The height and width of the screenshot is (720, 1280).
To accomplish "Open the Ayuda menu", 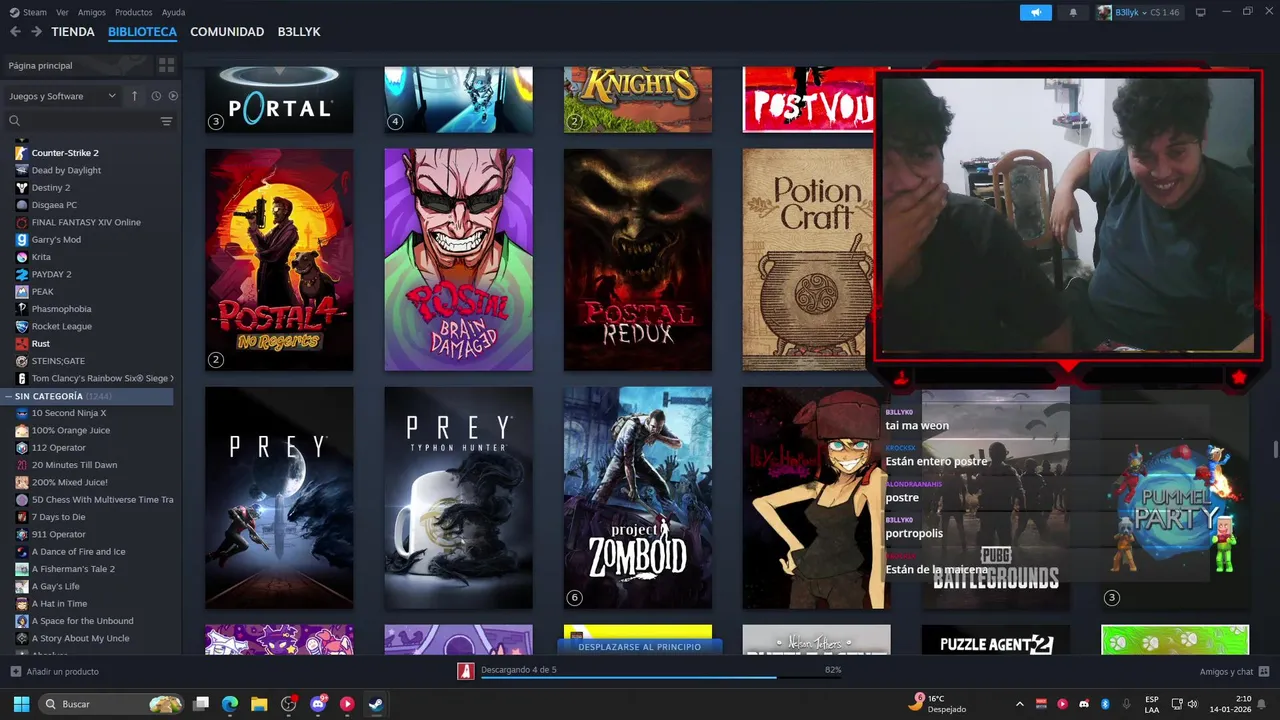I will point(173,12).
